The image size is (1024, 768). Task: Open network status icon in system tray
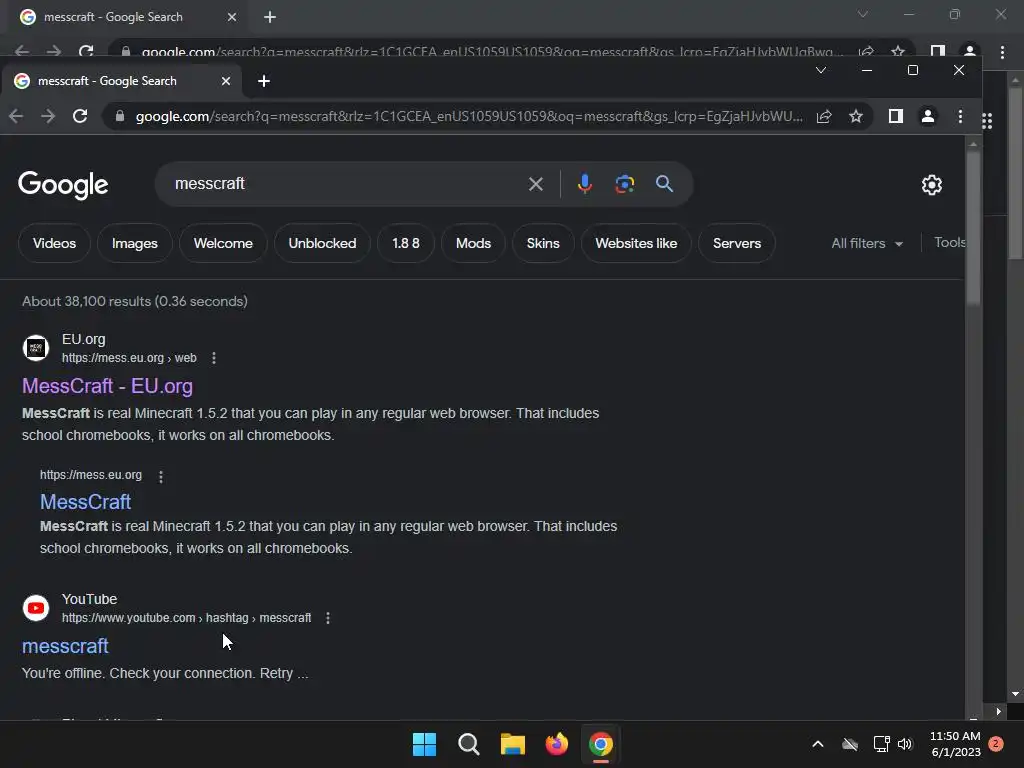pyautogui.click(x=881, y=744)
